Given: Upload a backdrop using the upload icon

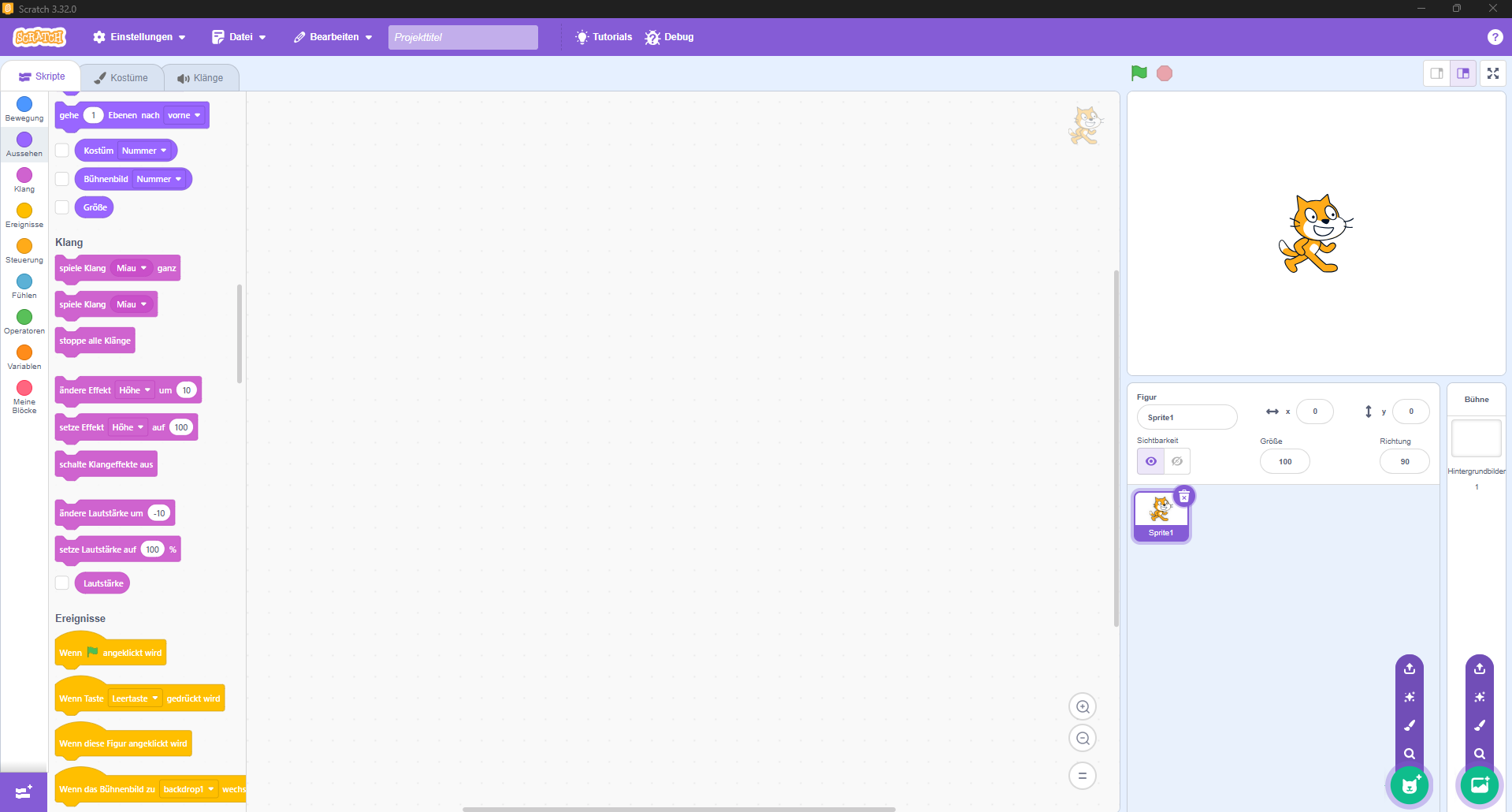Looking at the screenshot, I should [1480, 669].
